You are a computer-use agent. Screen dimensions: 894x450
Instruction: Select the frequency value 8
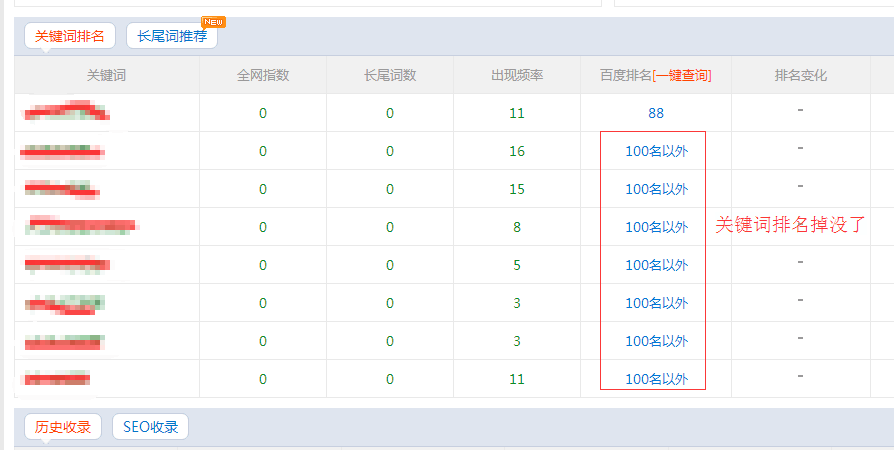tap(517, 227)
